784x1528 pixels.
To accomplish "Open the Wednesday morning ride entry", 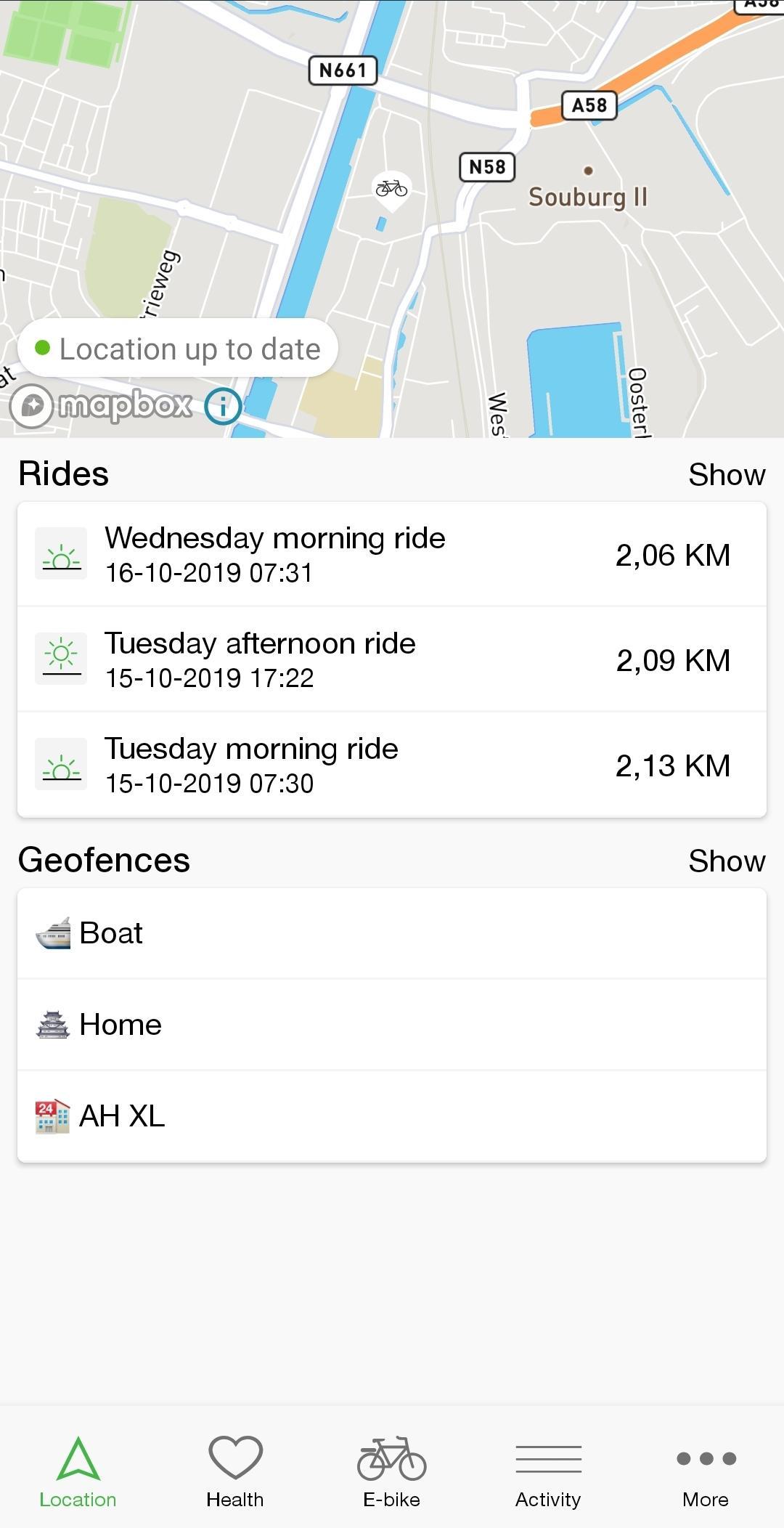I will pos(392,554).
